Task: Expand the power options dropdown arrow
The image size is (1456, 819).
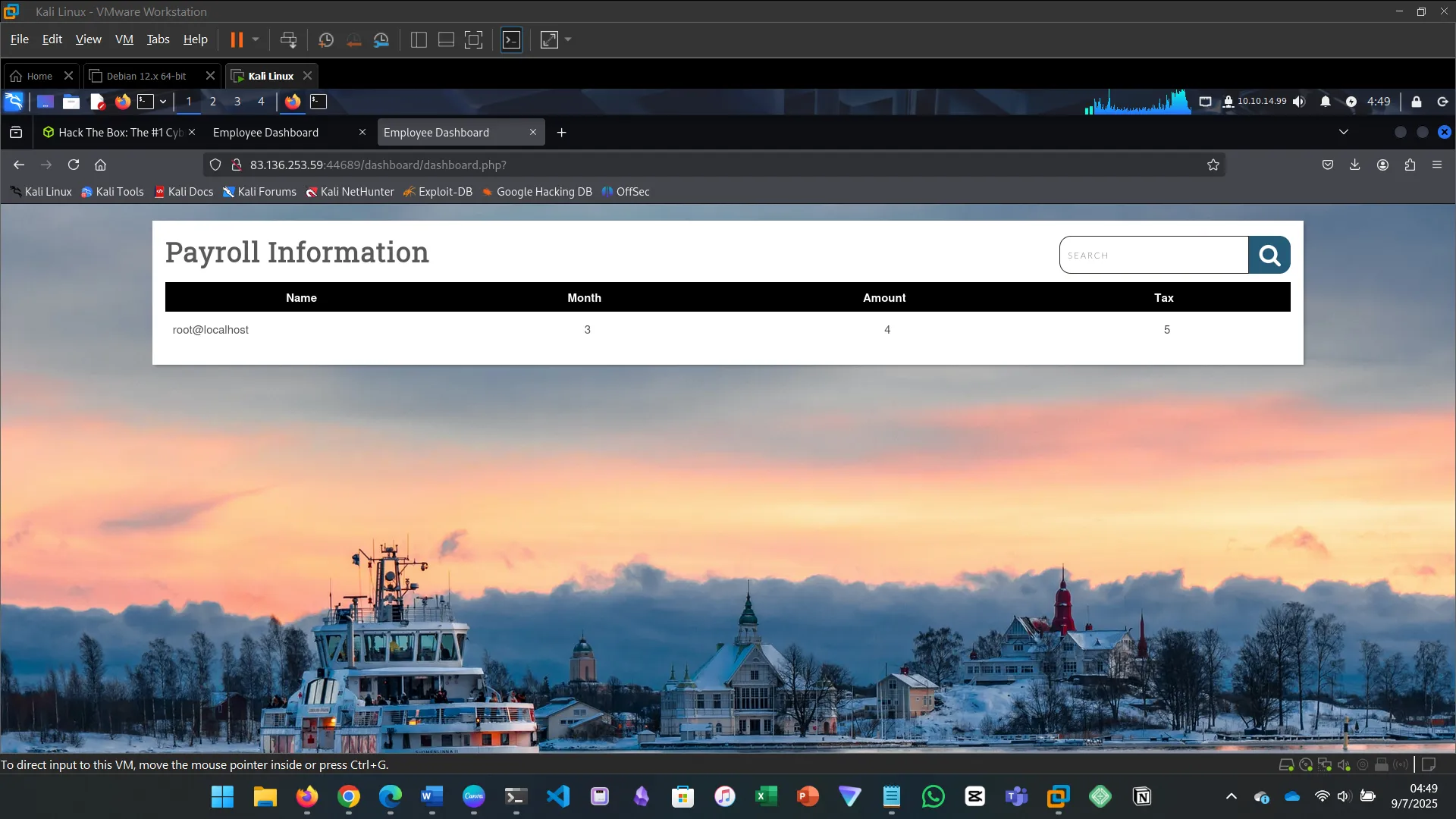Action: pyautogui.click(x=256, y=40)
